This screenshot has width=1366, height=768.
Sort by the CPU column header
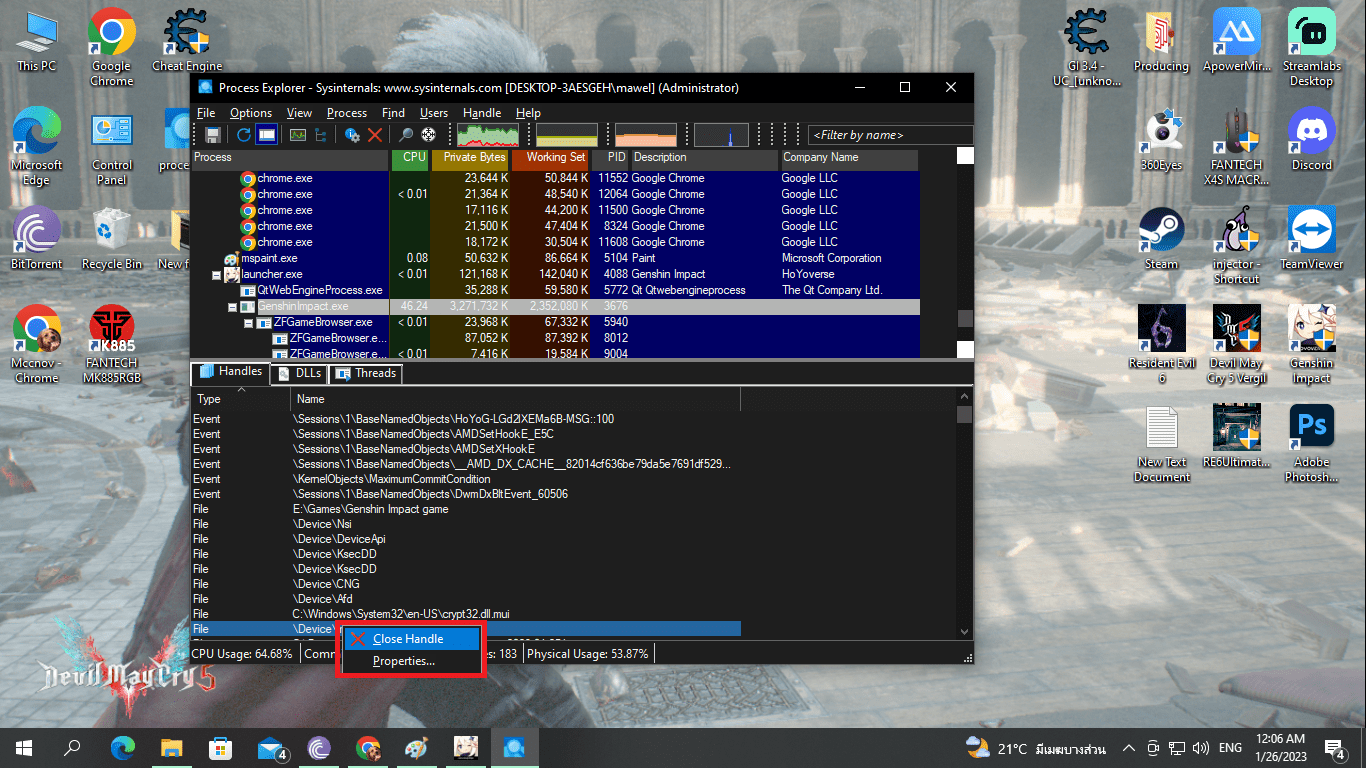pos(410,158)
